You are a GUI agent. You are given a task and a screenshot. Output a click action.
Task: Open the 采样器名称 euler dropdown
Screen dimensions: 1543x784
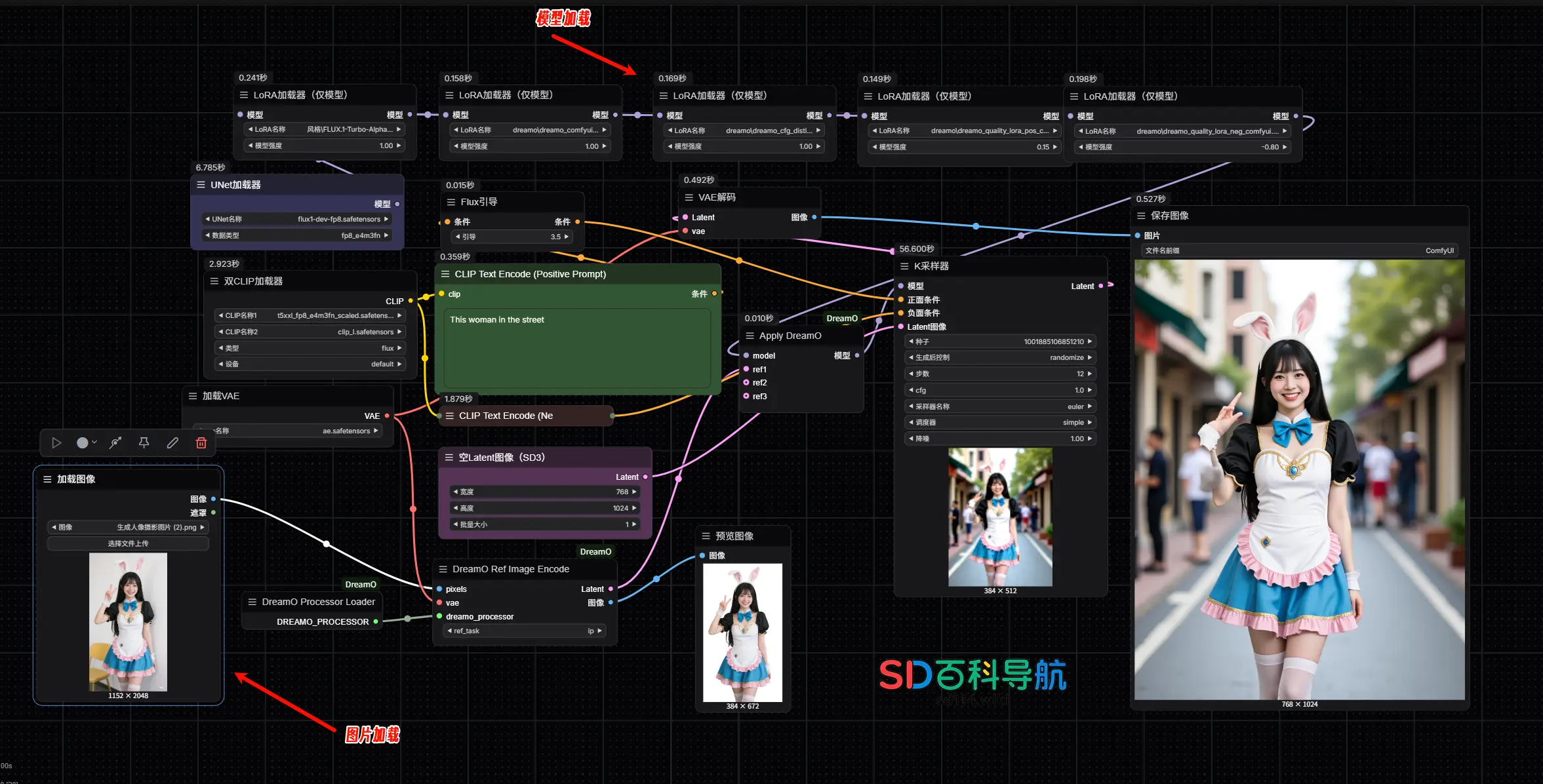1000,406
